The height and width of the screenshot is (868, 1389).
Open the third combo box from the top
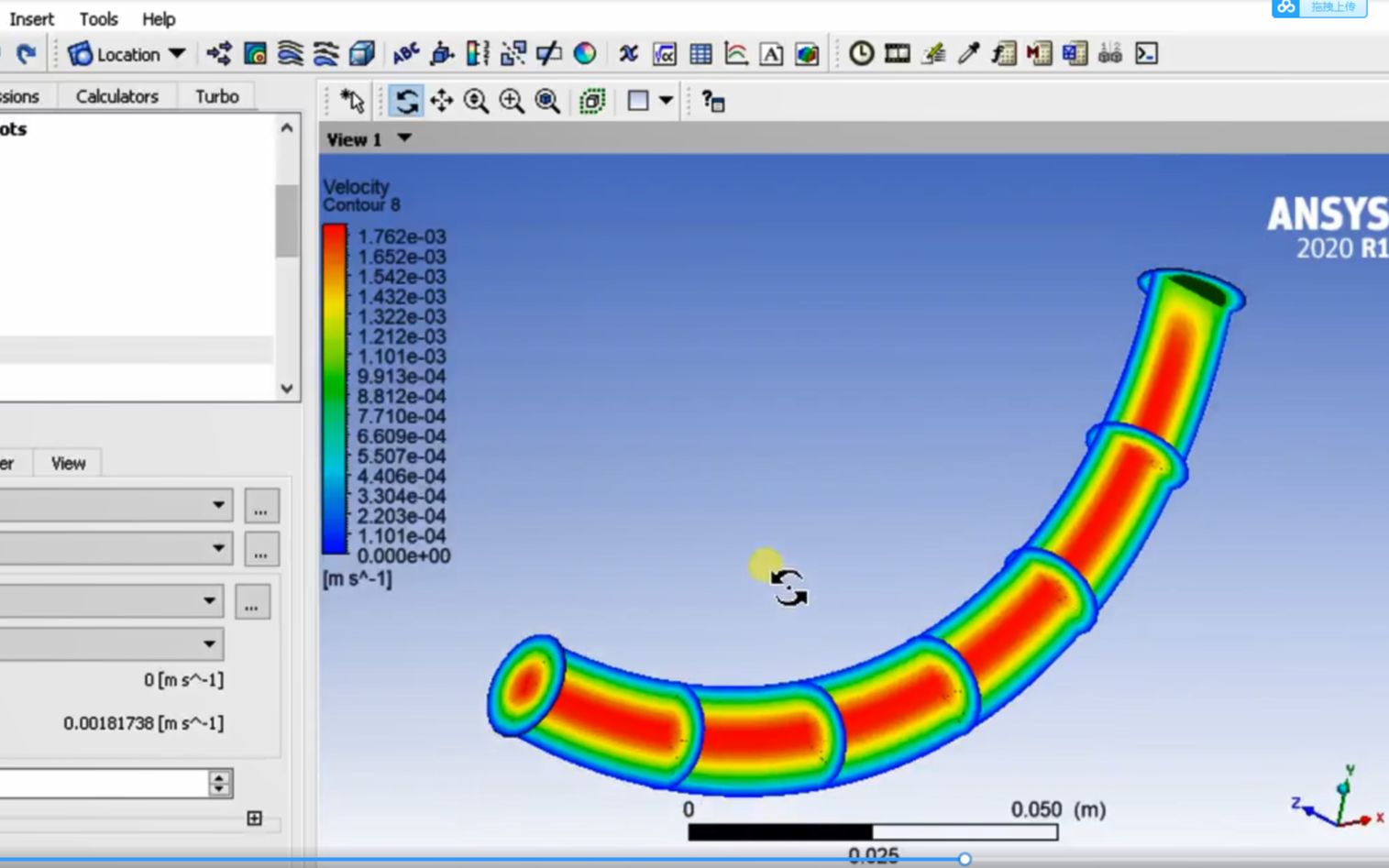(x=112, y=601)
